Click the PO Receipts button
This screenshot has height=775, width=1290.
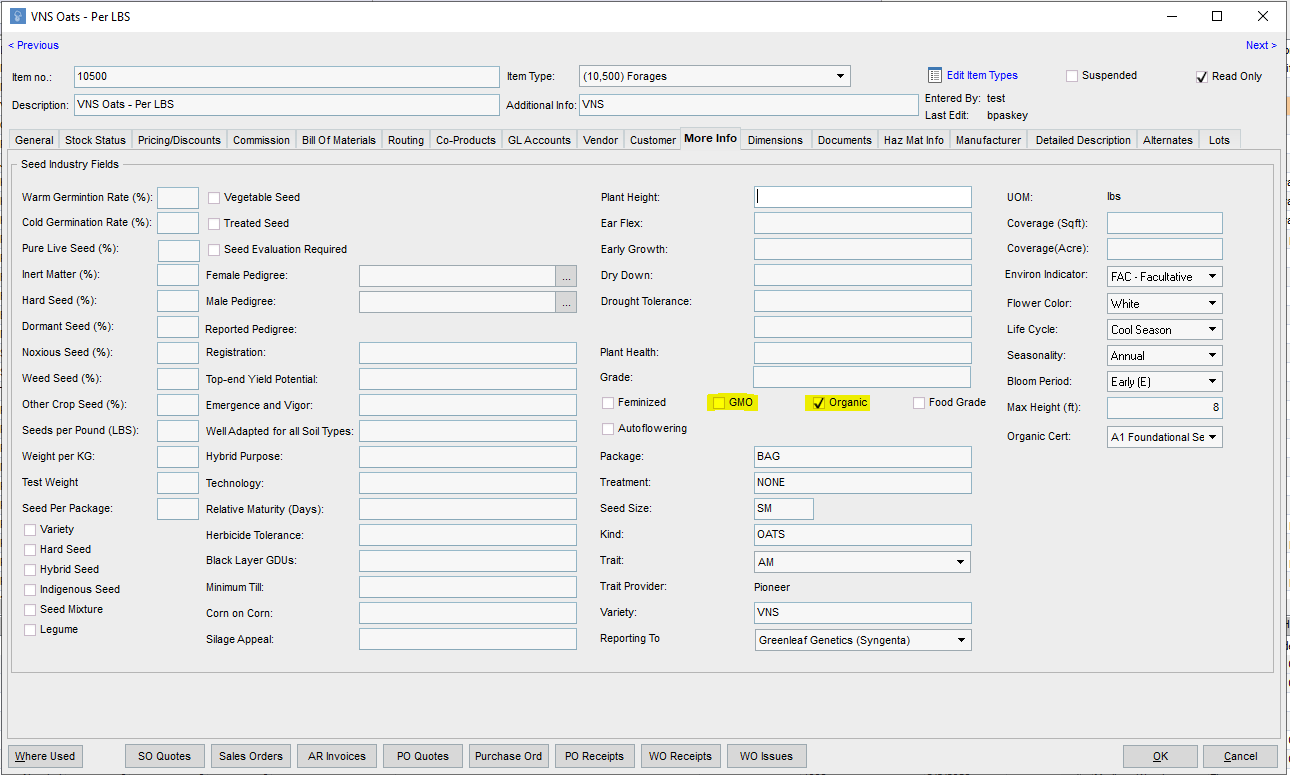pos(594,756)
